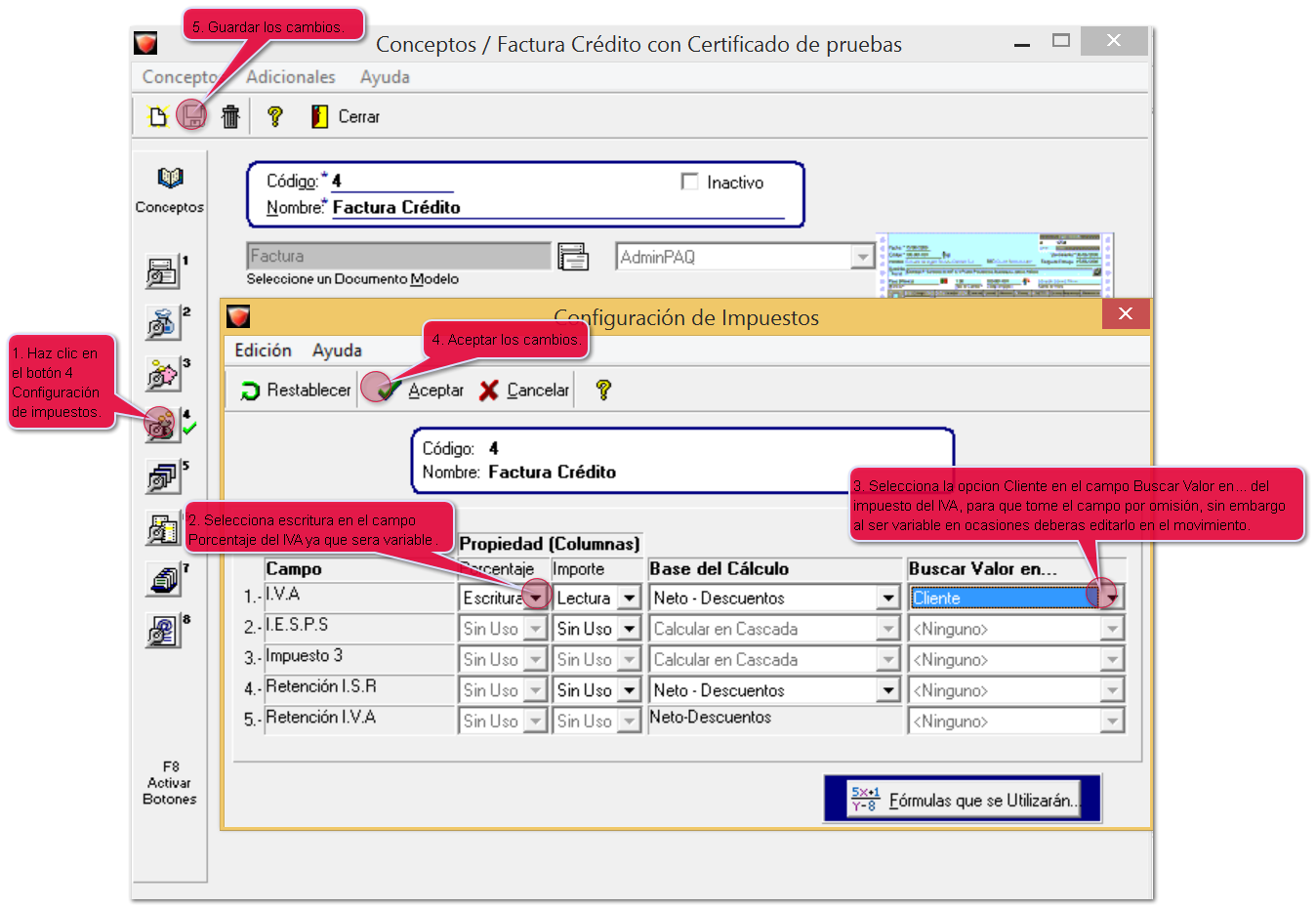Screen dimensions: 1316x908
Task: Expand the I.V.A Porcentaje dropdown
Action: tap(536, 598)
